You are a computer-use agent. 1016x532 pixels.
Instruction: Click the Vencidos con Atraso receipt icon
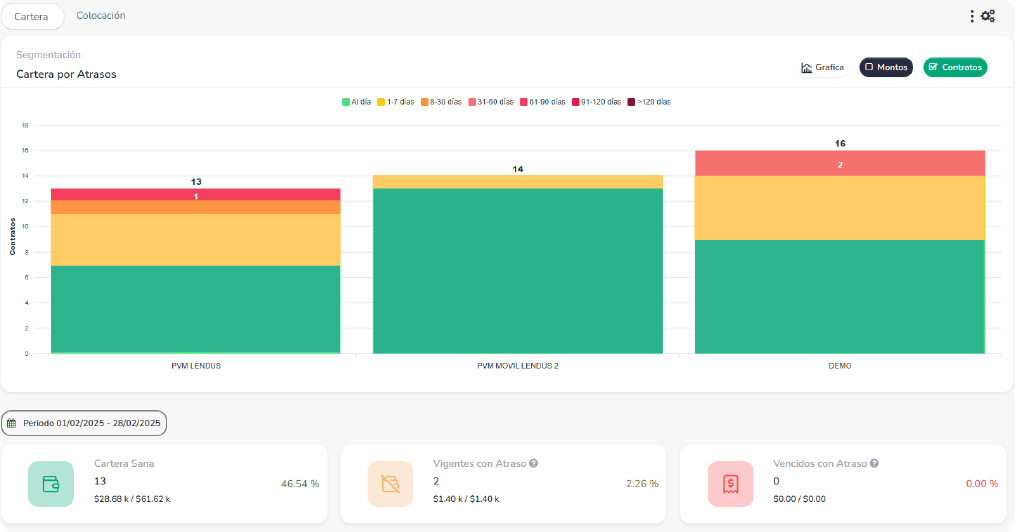click(730, 484)
